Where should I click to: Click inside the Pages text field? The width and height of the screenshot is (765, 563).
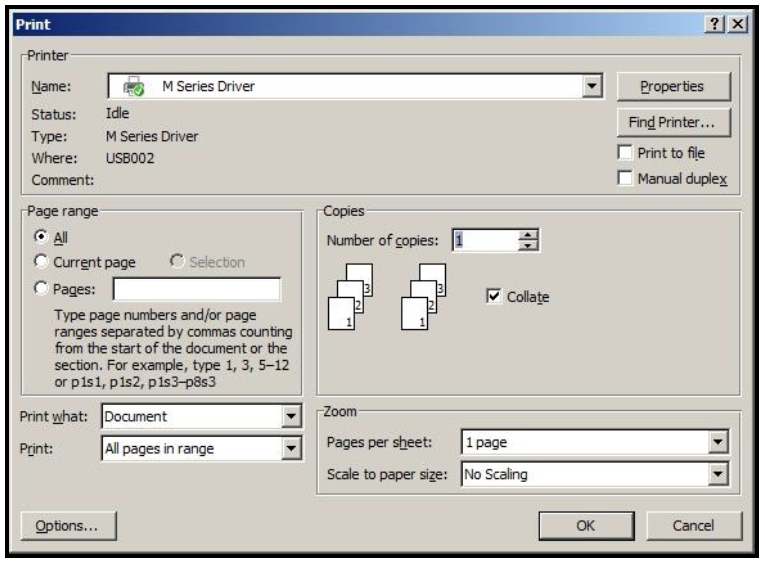coord(197,289)
